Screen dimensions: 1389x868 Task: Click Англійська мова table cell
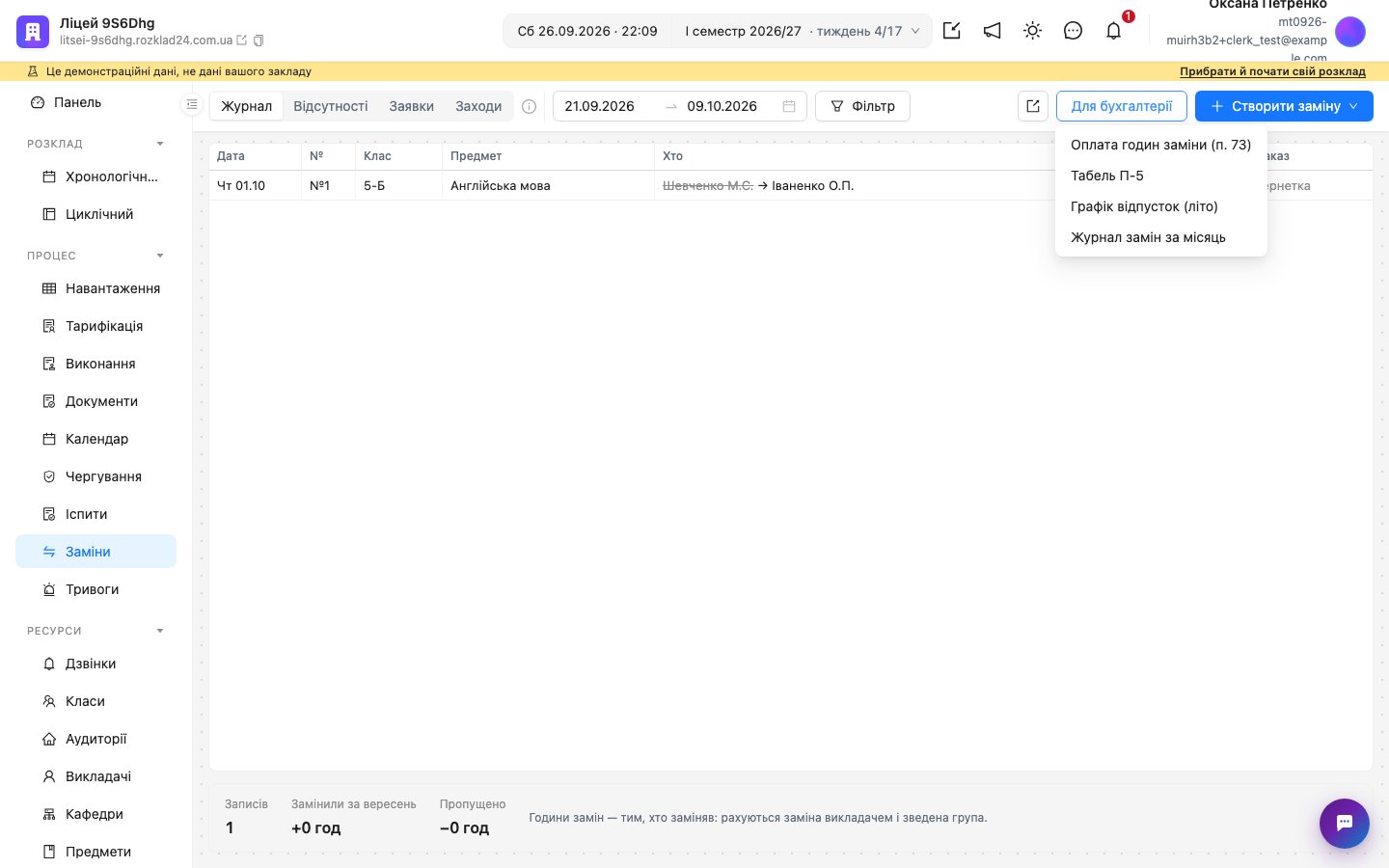click(548, 185)
